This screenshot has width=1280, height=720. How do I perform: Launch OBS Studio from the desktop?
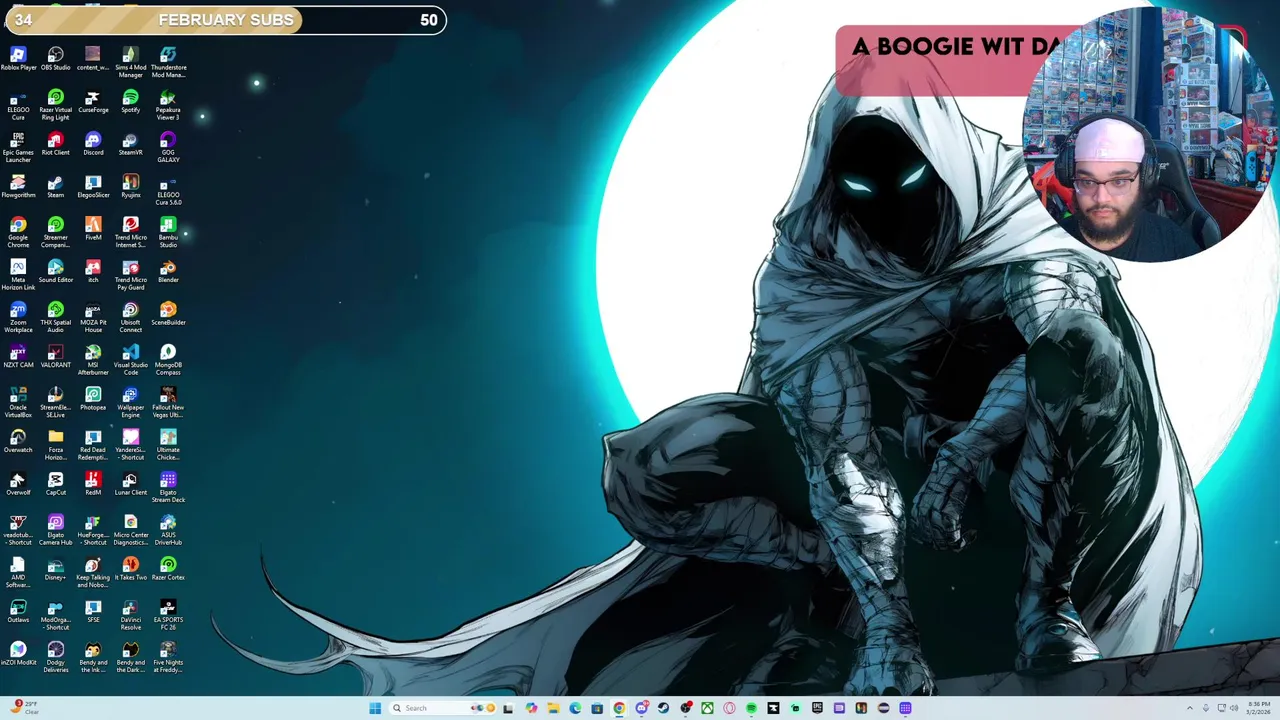coord(55,58)
